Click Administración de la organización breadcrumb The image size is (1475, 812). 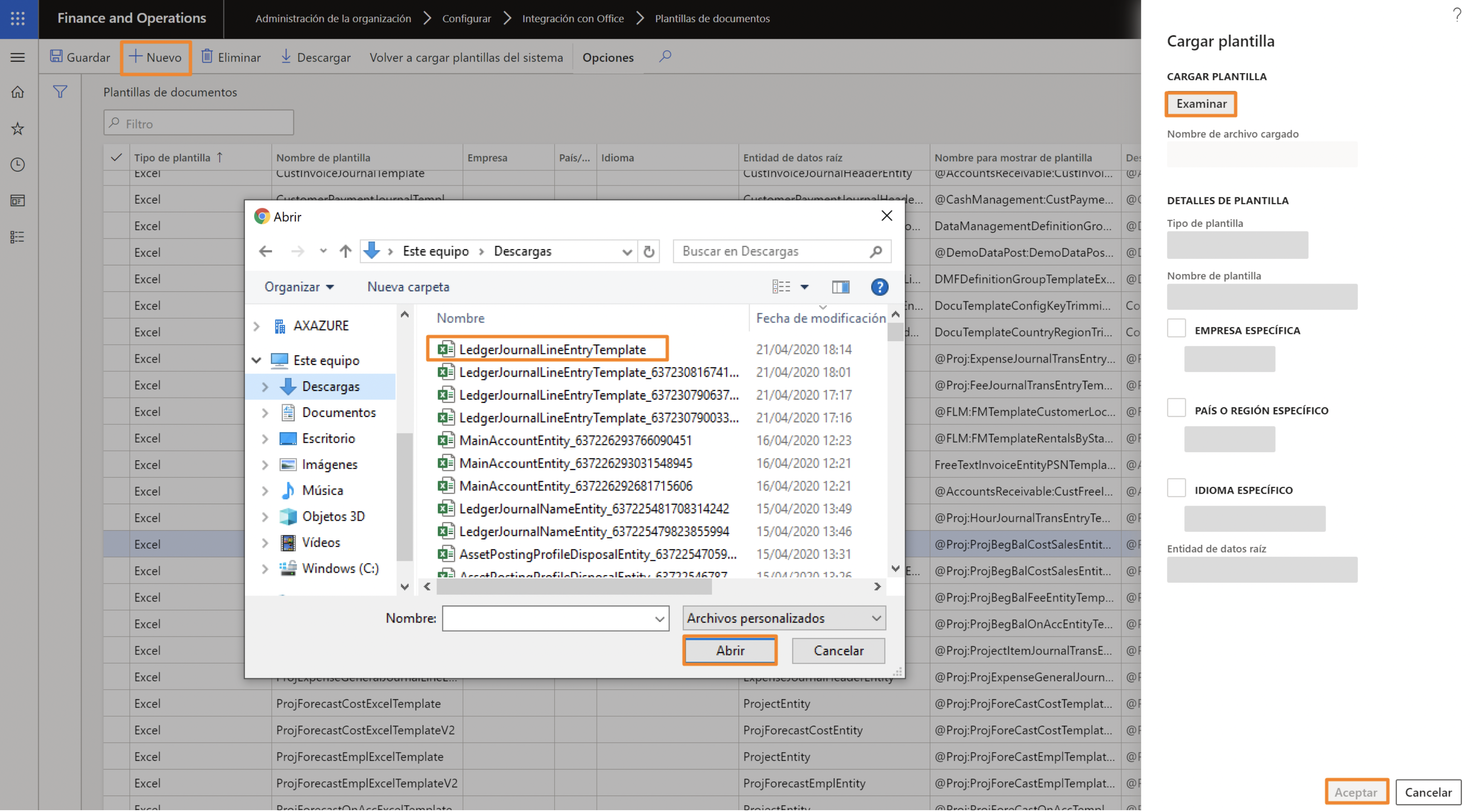point(333,18)
